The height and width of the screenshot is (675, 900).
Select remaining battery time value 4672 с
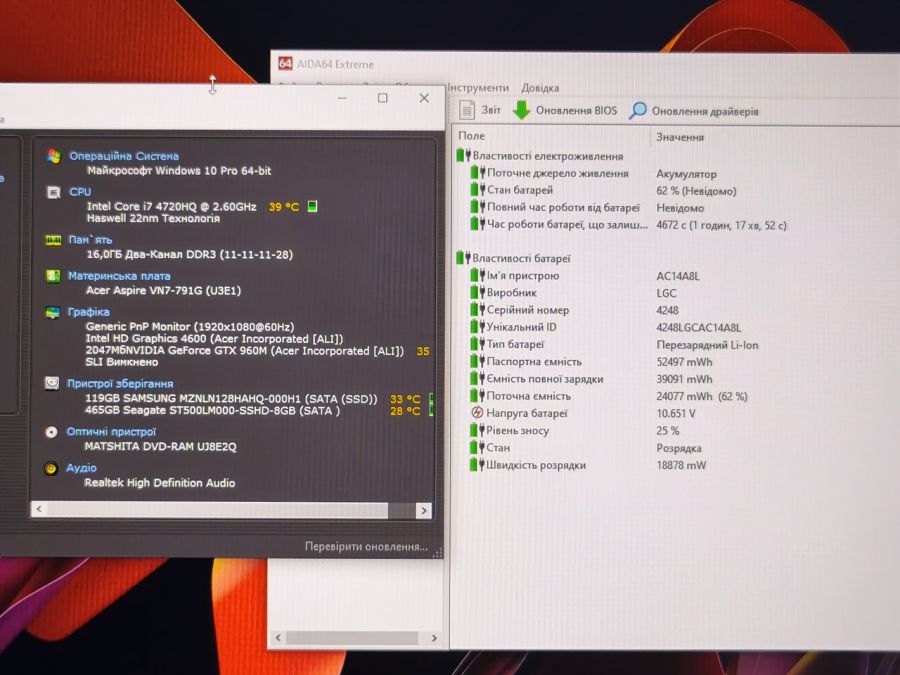[721, 225]
